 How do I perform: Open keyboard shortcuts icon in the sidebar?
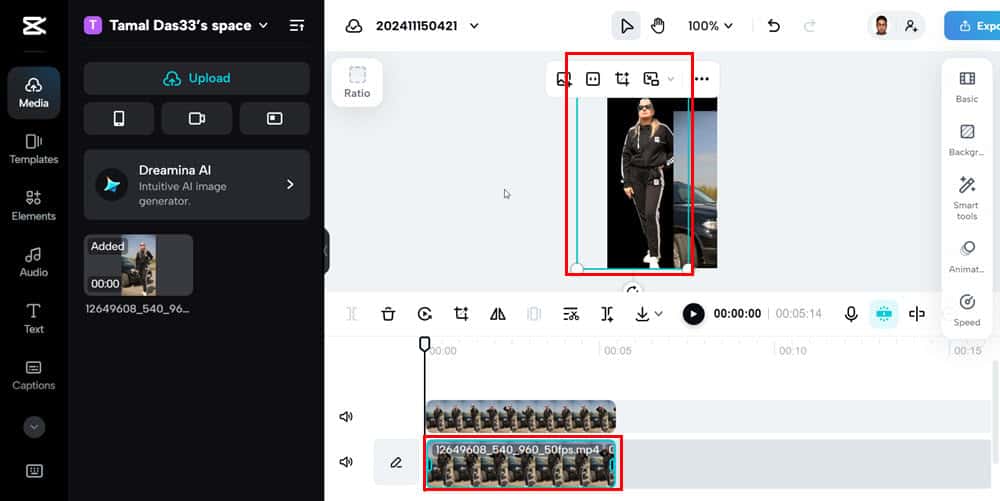coord(34,471)
